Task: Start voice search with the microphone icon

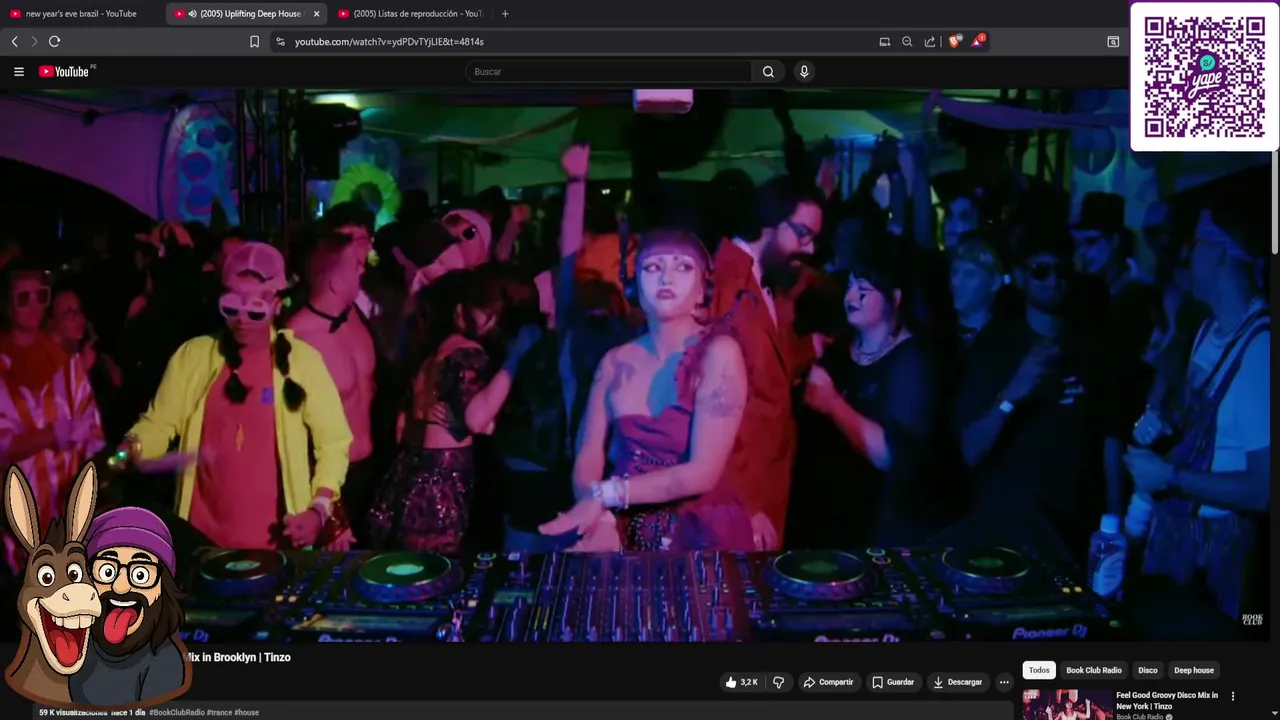Action: 804,71
